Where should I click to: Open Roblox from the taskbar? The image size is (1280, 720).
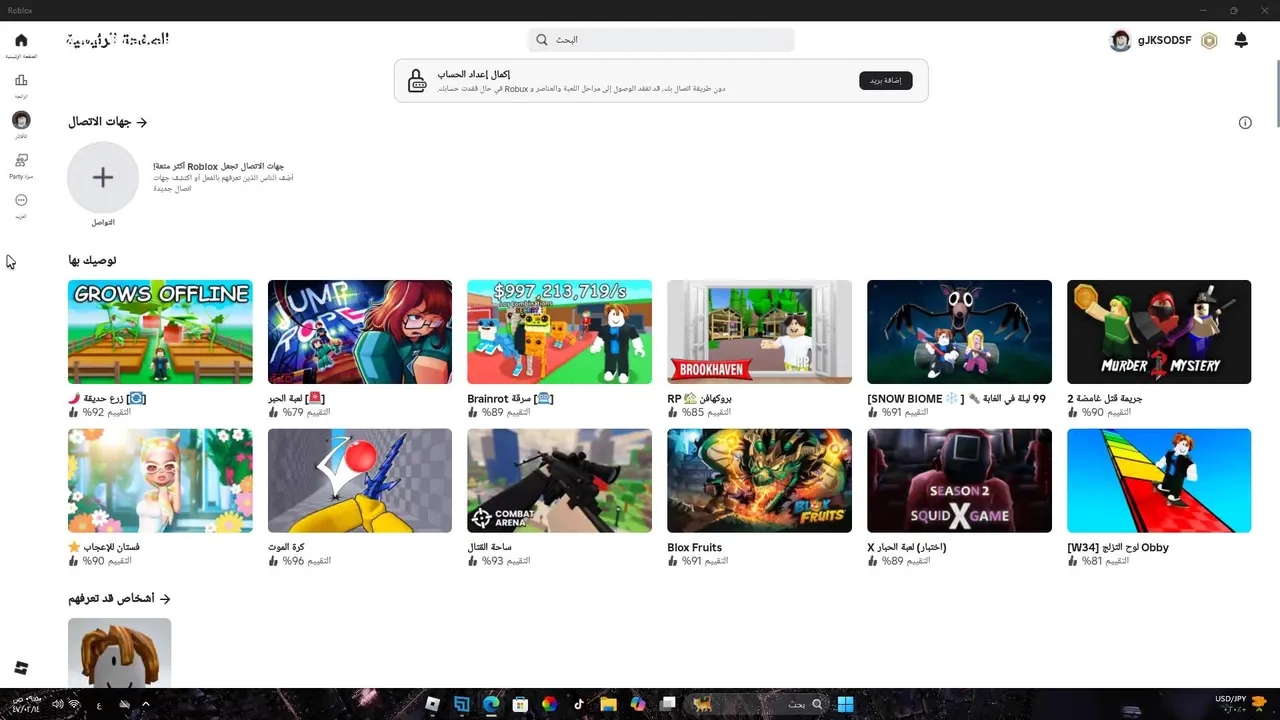(432, 704)
